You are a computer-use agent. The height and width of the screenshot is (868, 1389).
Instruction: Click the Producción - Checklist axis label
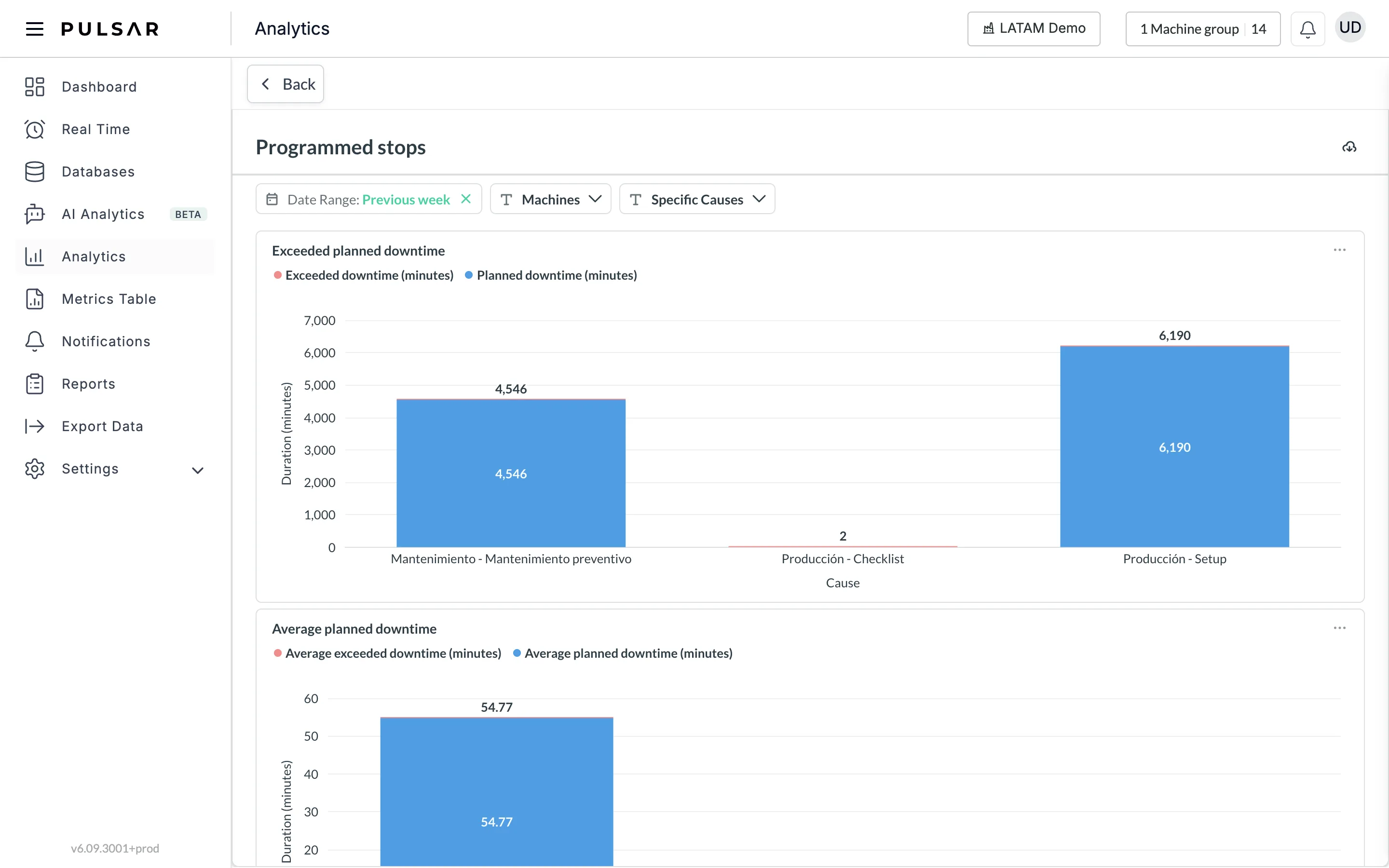[x=842, y=558]
